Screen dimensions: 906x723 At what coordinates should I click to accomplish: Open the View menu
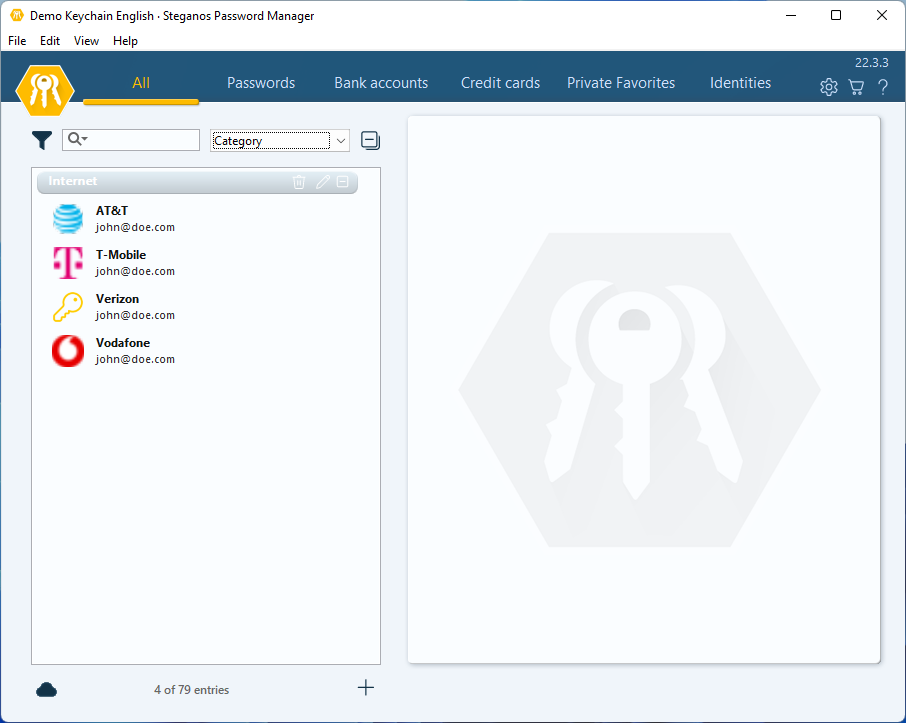coord(86,41)
